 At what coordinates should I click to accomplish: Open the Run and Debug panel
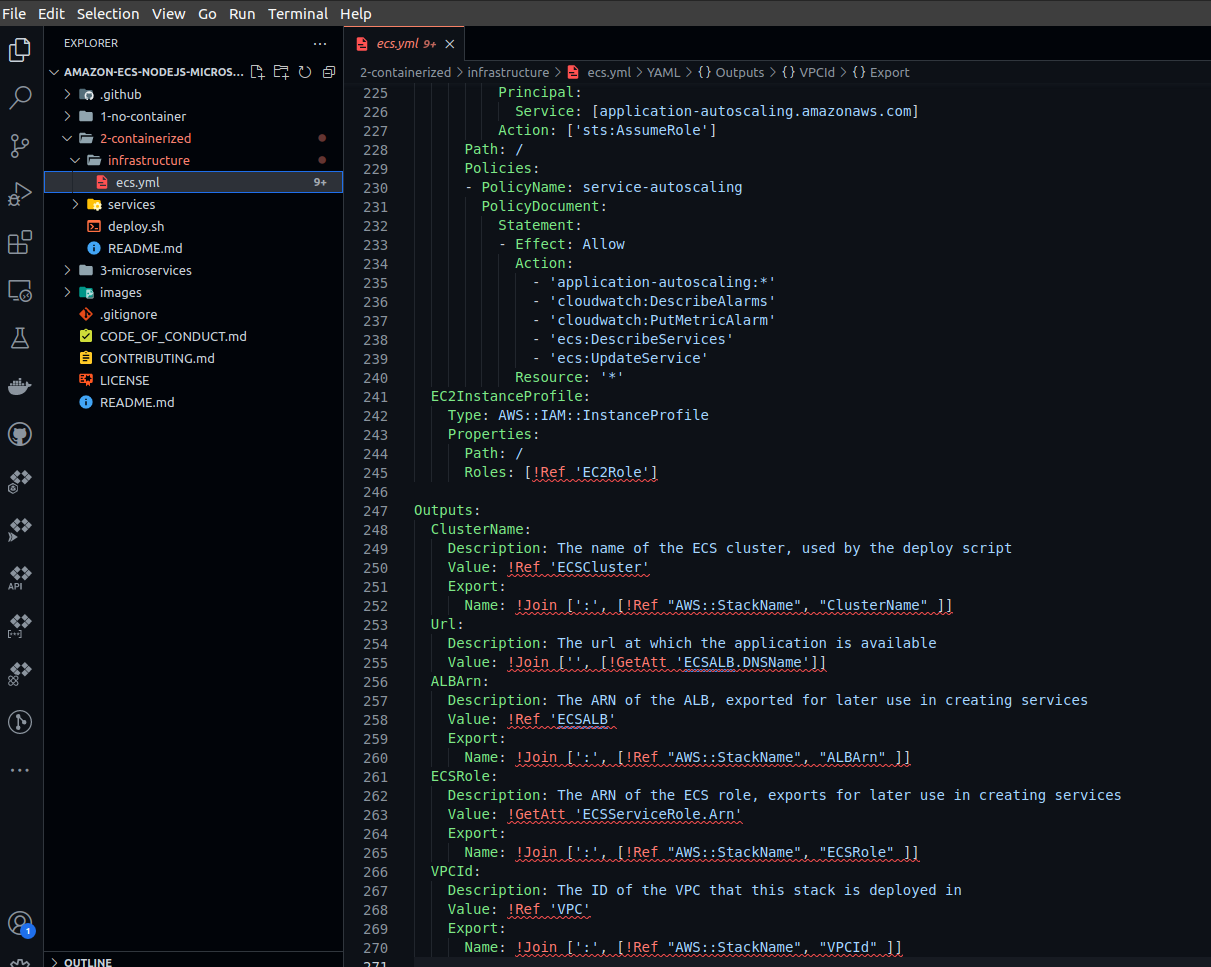[21, 194]
